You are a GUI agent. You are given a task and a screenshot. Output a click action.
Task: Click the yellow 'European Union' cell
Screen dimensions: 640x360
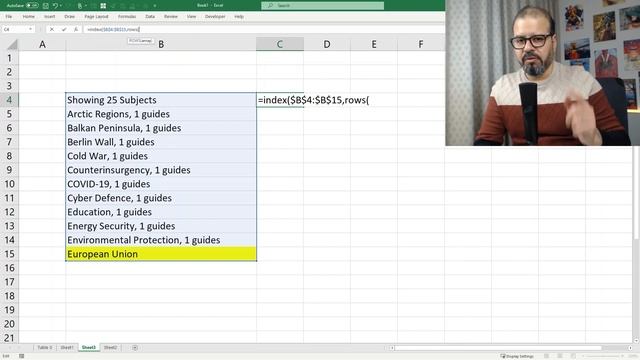161,254
